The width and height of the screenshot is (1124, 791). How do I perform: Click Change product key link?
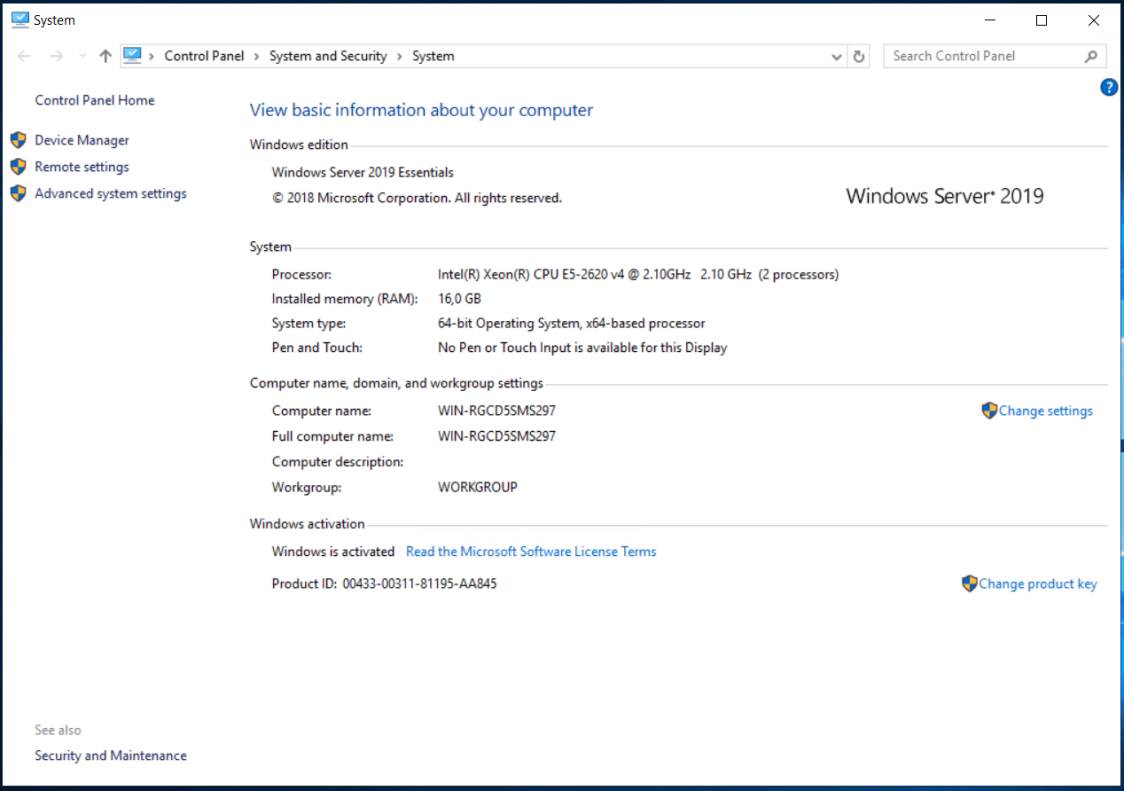coord(1037,584)
